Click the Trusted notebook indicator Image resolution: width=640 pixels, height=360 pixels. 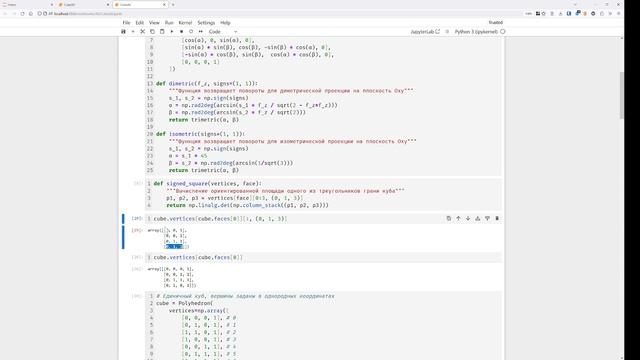point(496,22)
